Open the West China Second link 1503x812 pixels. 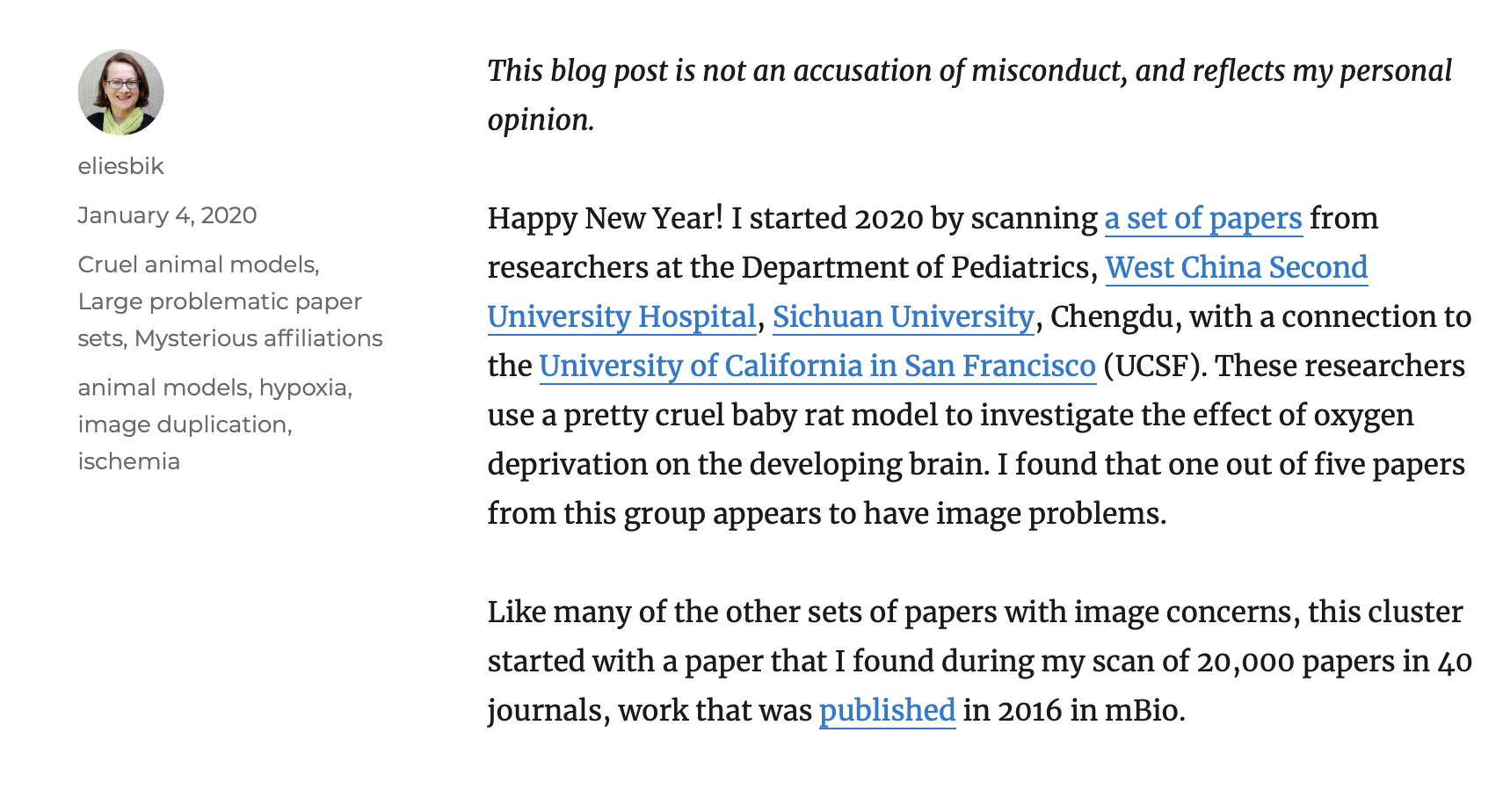coord(1236,267)
